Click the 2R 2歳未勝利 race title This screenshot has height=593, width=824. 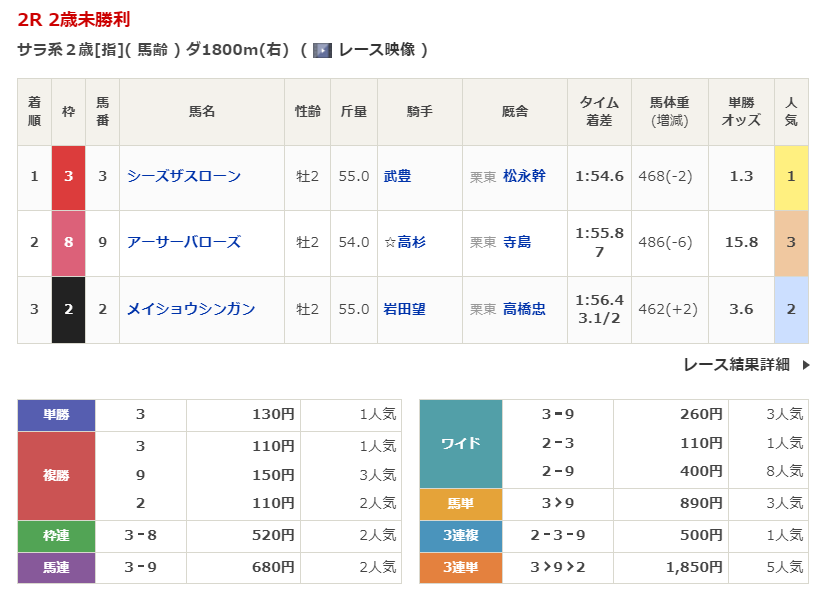[73, 20]
